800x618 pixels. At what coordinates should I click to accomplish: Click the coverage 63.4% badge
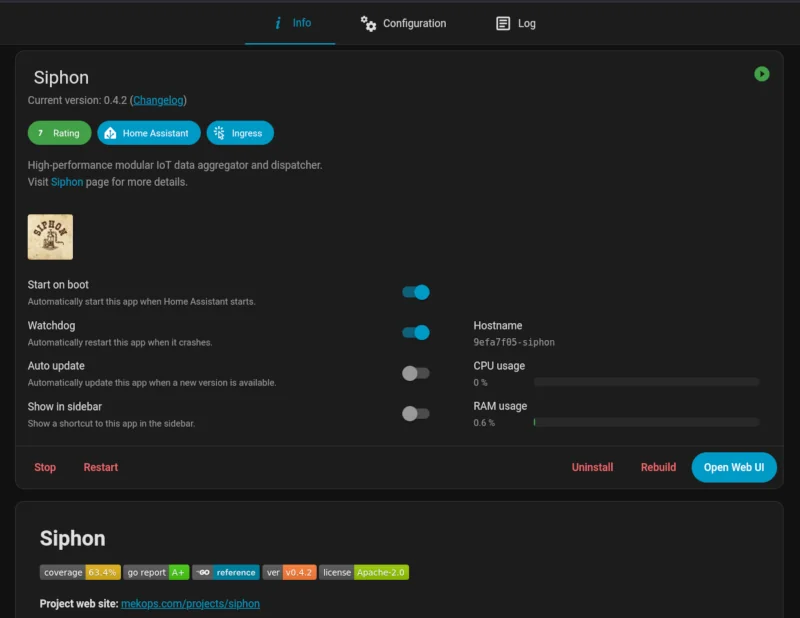point(80,572)
